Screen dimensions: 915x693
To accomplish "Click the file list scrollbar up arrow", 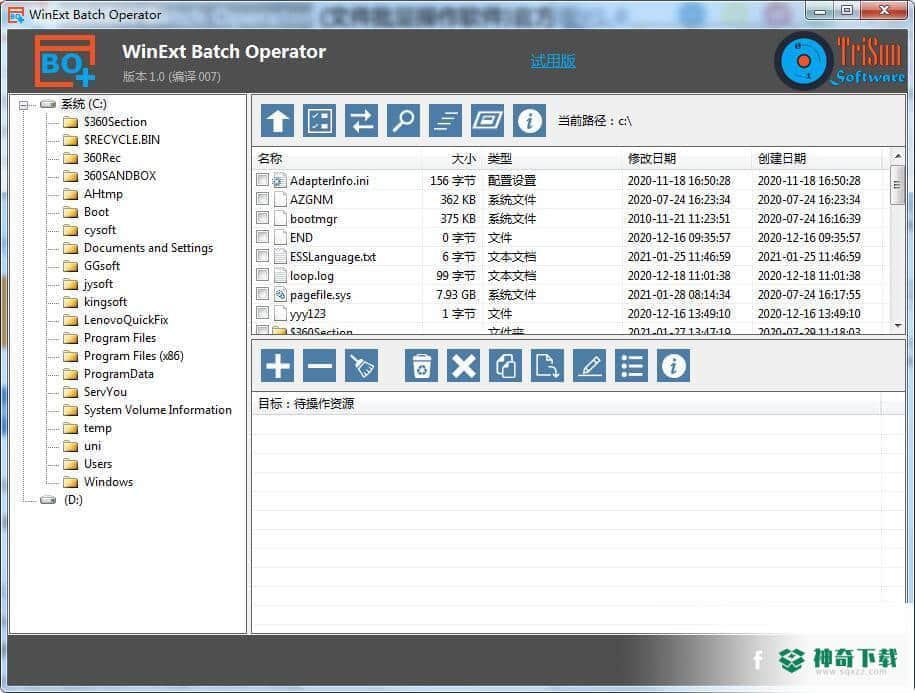I will (897, 156).
